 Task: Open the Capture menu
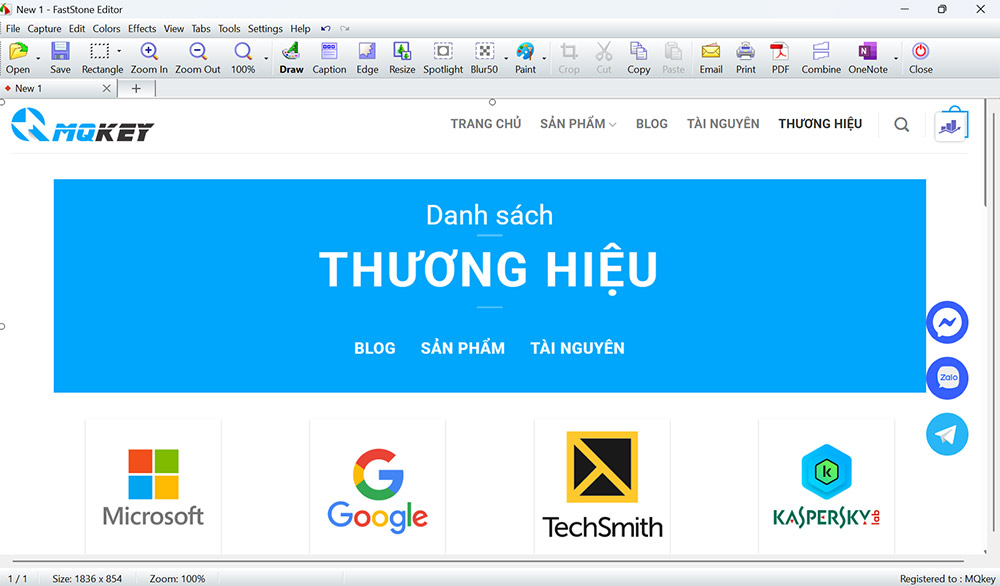44,29
